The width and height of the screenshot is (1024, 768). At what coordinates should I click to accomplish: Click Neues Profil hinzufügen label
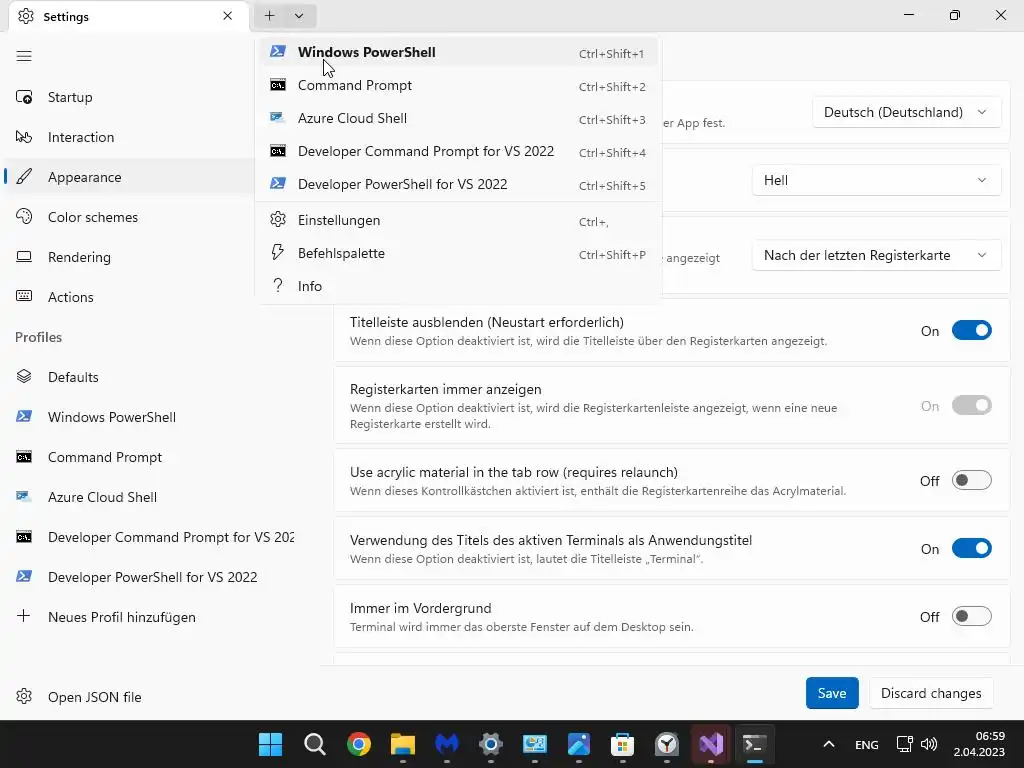(x=121, y=617)
